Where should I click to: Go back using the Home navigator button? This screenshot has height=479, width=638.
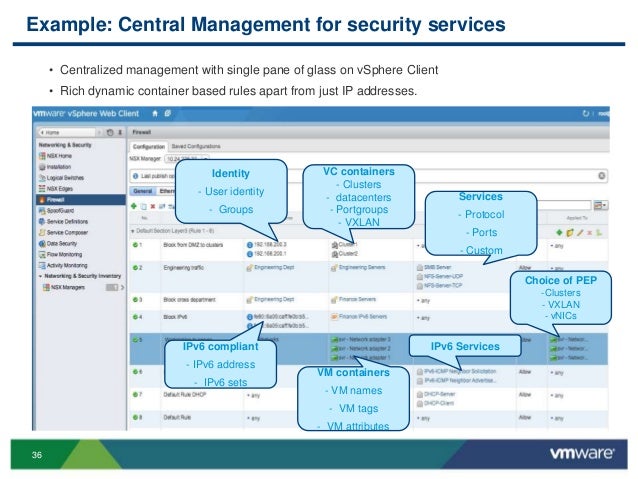point(67,133)
